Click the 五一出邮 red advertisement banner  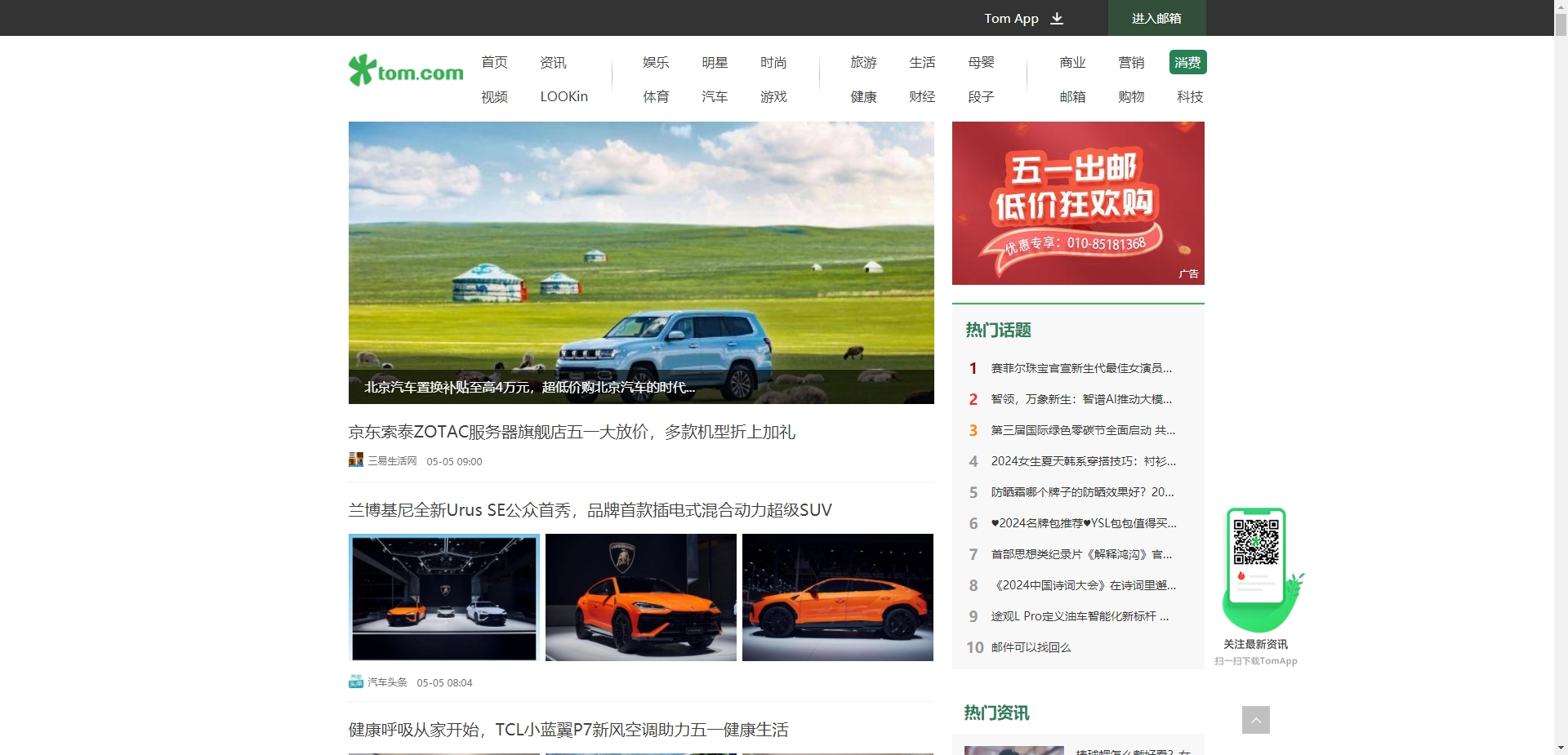coord(1078,203)
